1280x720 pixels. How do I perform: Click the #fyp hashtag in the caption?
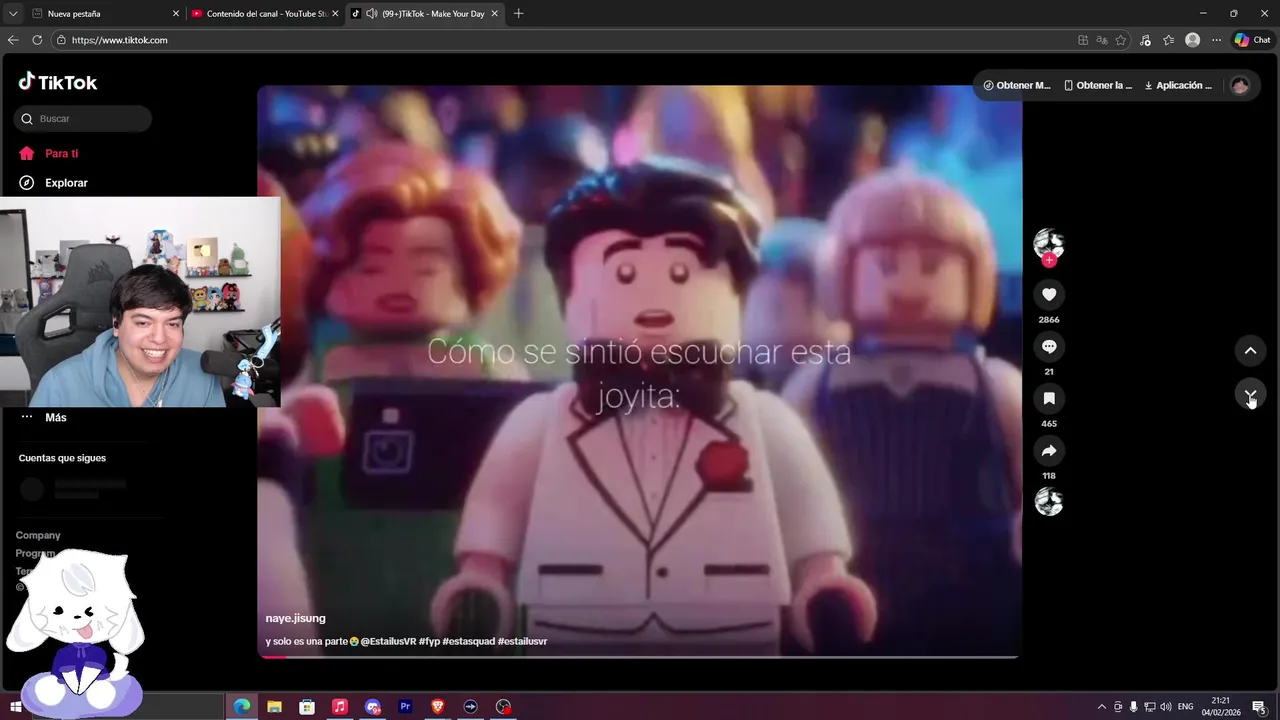tap(429, 641)
